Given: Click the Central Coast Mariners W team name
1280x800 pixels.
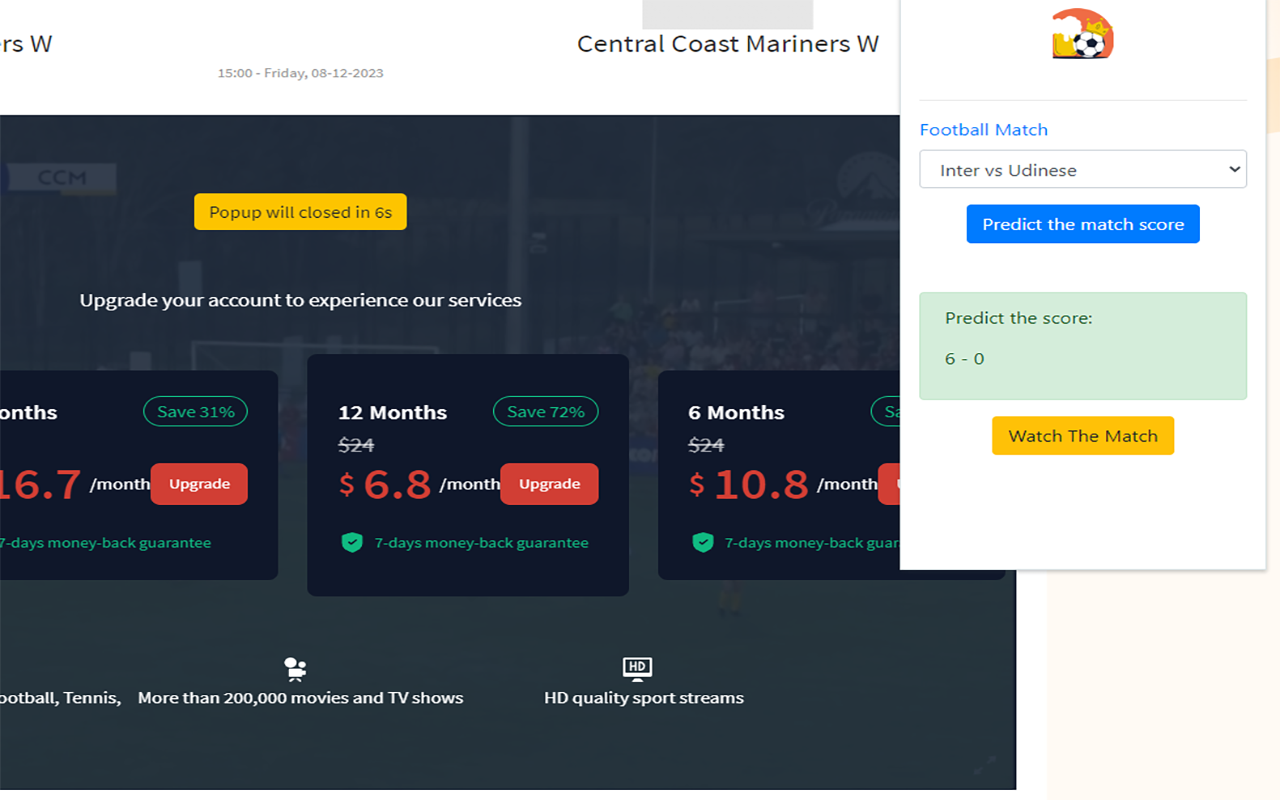Looking at the screenshot, I should [x=728, y=44].
